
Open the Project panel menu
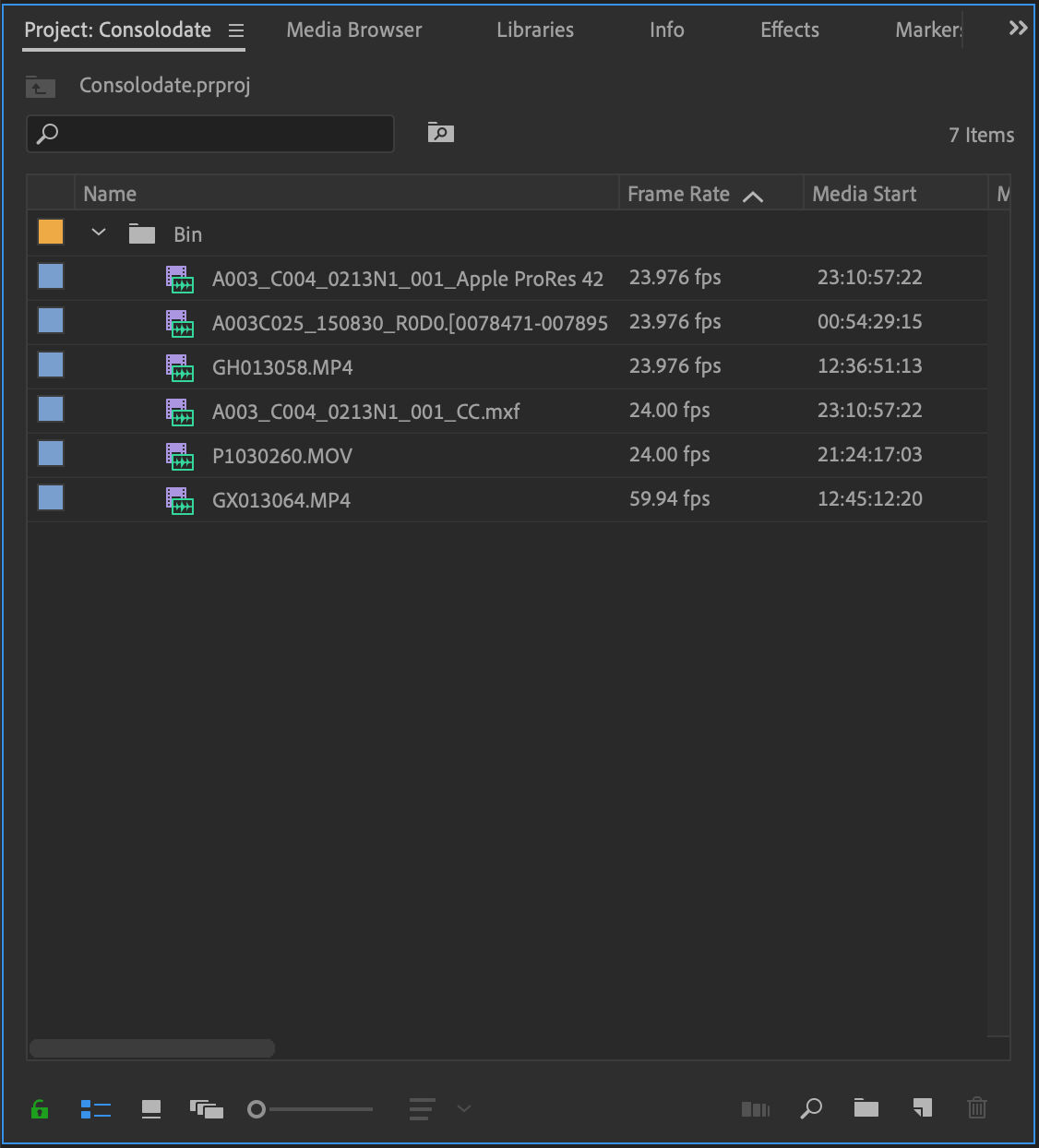pos(236,29)
